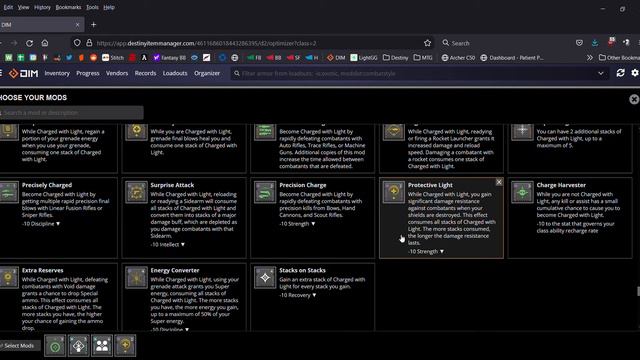Open the History menu
The width and height of the screenshot is (640, 360).
42,7
